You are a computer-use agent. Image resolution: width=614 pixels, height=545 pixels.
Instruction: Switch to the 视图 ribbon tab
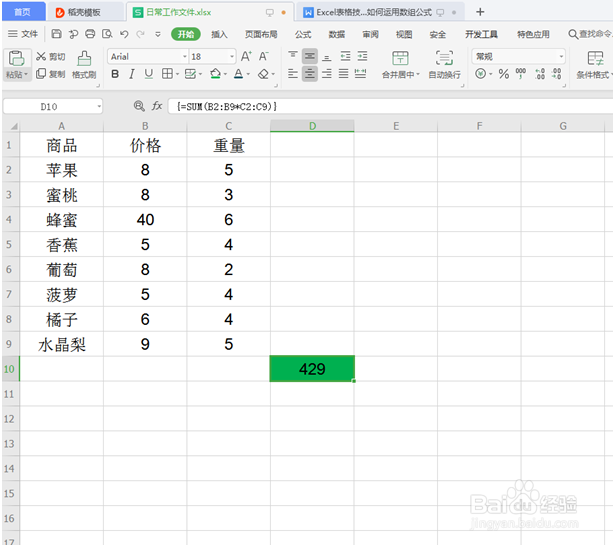[404, 34]
